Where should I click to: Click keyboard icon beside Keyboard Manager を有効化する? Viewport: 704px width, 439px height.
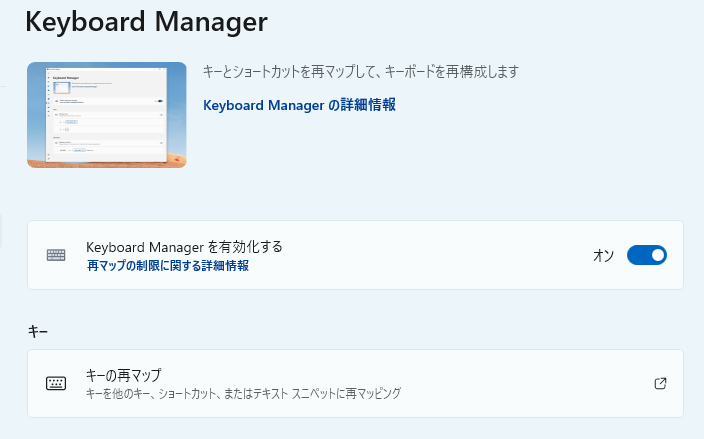point(56,255)
